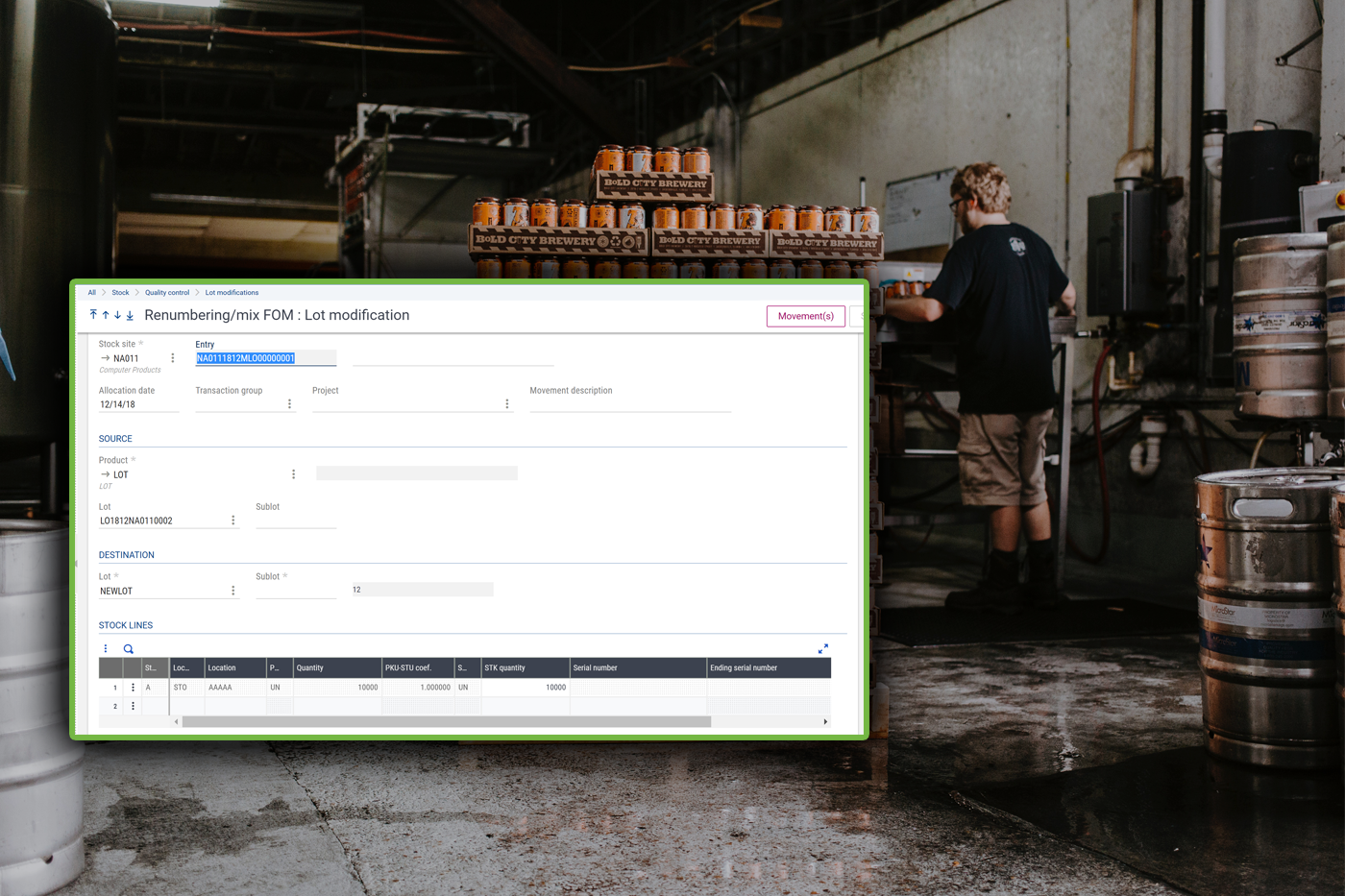This screenshot has width=1345, height=896.
Task: Open the source Product field menu
Action: click(293, 474)
